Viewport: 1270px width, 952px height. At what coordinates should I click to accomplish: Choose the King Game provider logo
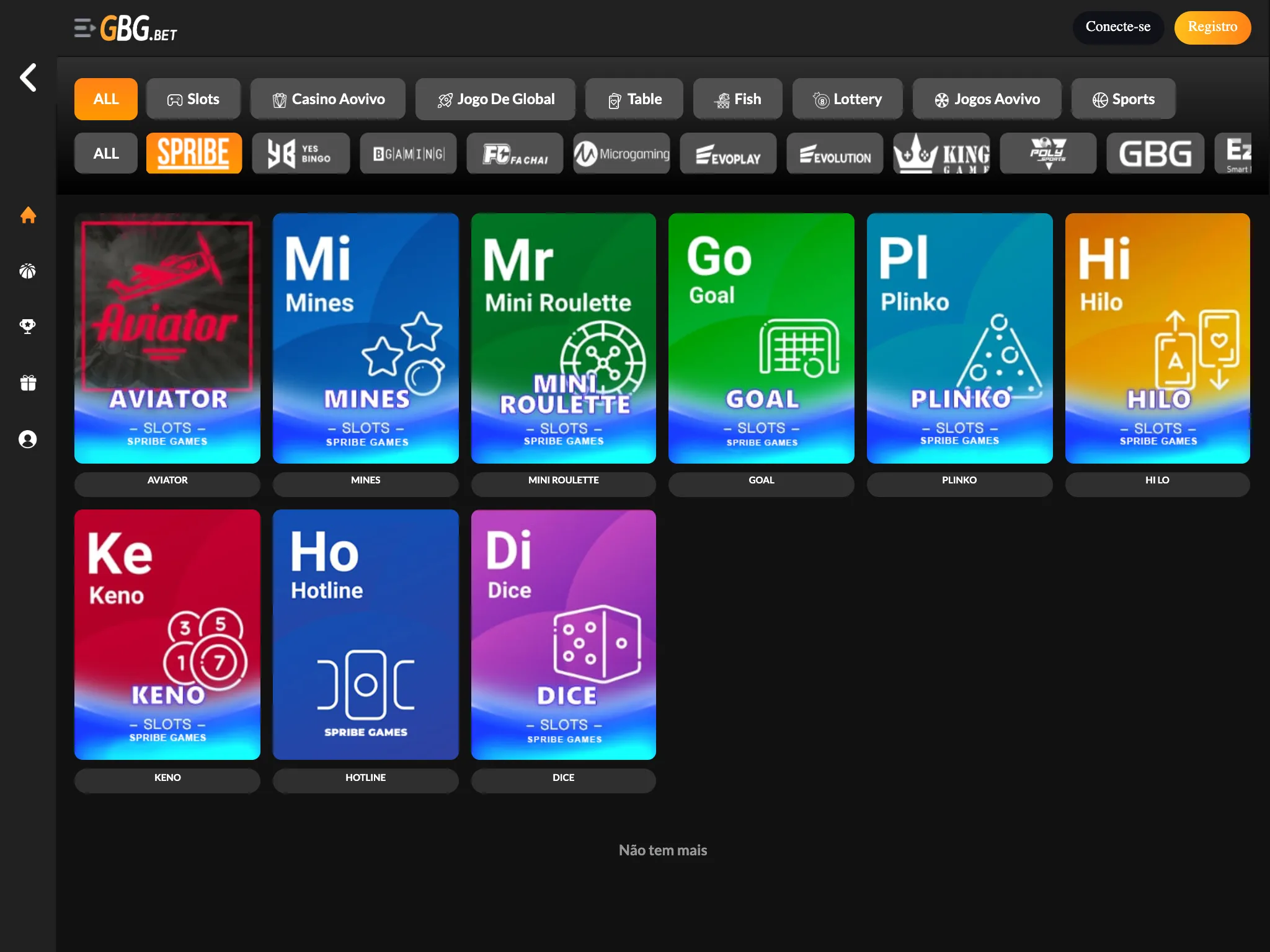tap(941, 154)
